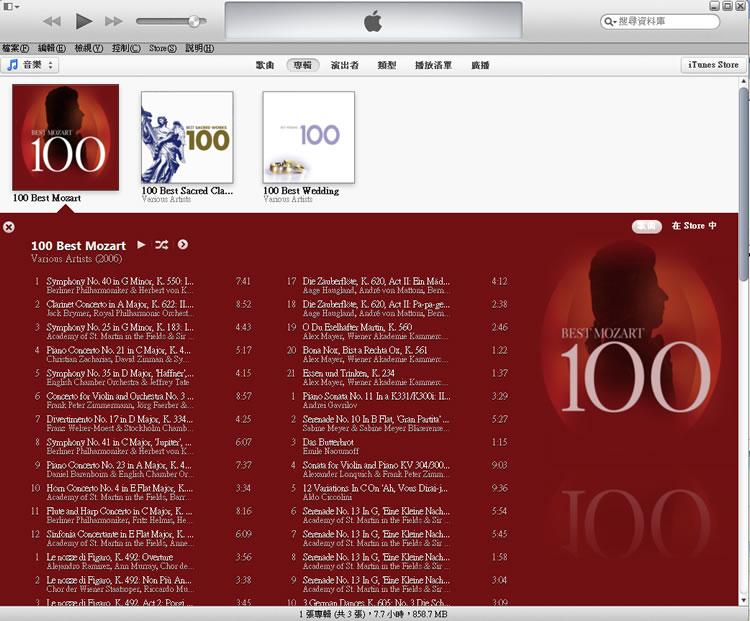Switch to the 歌曲 tab
Viewport: 750px width, 621px height.
pos(265,65)
